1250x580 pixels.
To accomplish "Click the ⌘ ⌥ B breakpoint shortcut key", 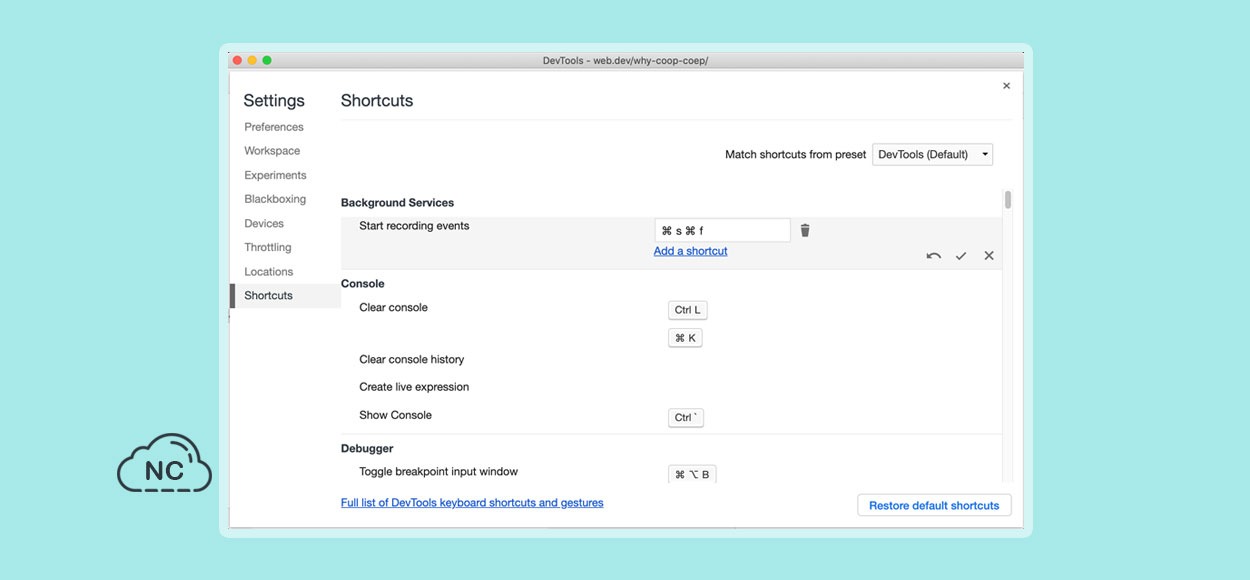I will click(x=692, y=474).
